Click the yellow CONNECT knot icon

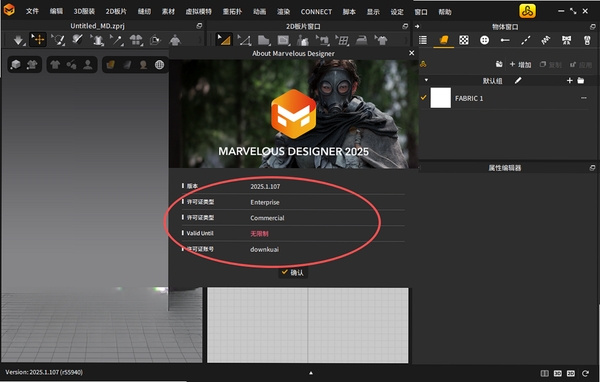pyautogui.click(x=527, y=11)
